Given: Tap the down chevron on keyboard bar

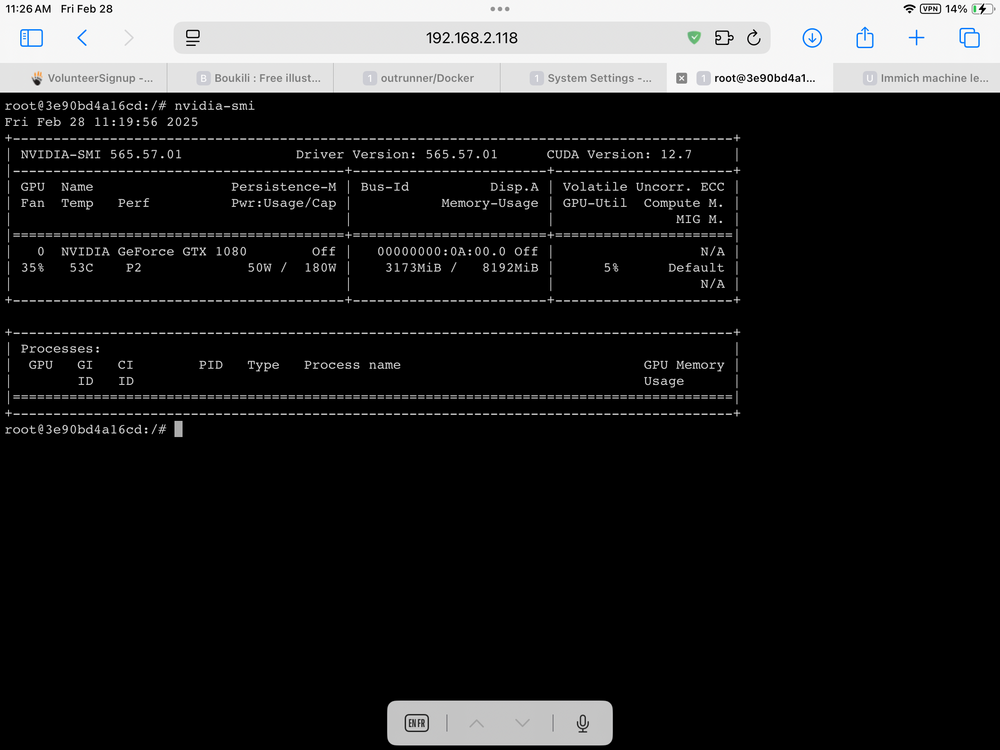Looking at the screenshot, I should 522,723.
